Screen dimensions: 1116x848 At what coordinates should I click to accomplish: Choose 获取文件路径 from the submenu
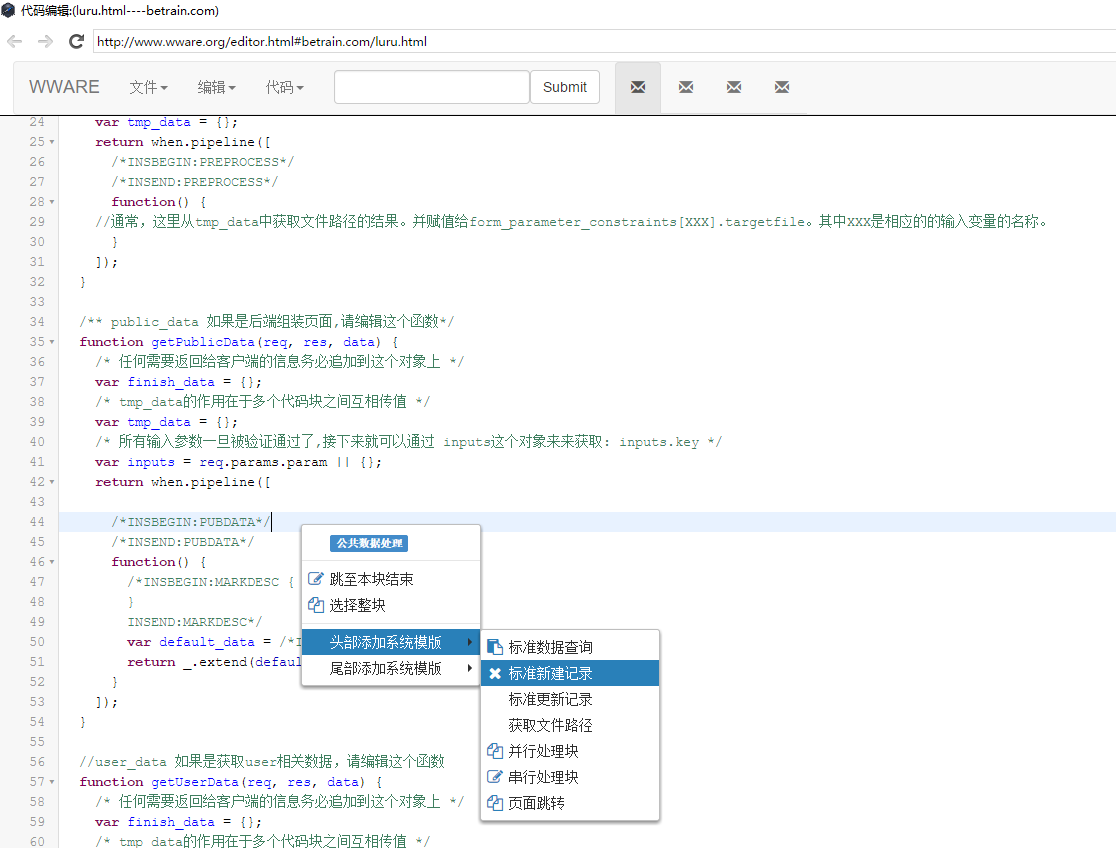(569, 726)
